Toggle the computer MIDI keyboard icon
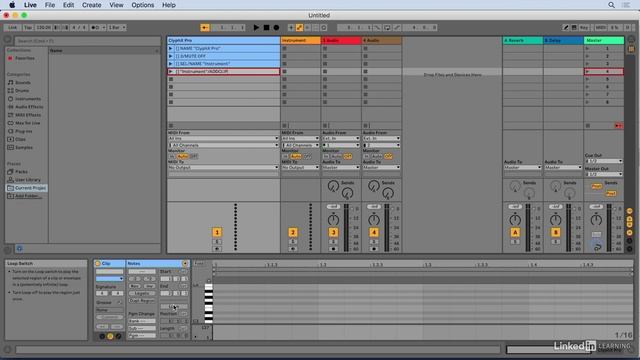Viewport: 640px width, 360px height. 574,27
